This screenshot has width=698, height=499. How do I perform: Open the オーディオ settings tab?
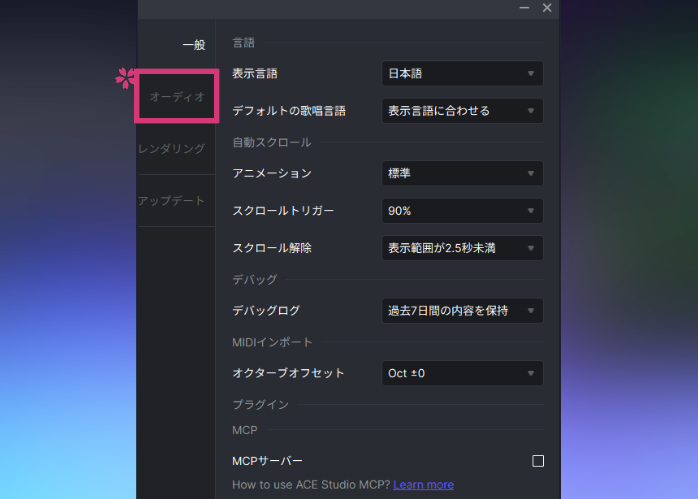tap(177, 97)
